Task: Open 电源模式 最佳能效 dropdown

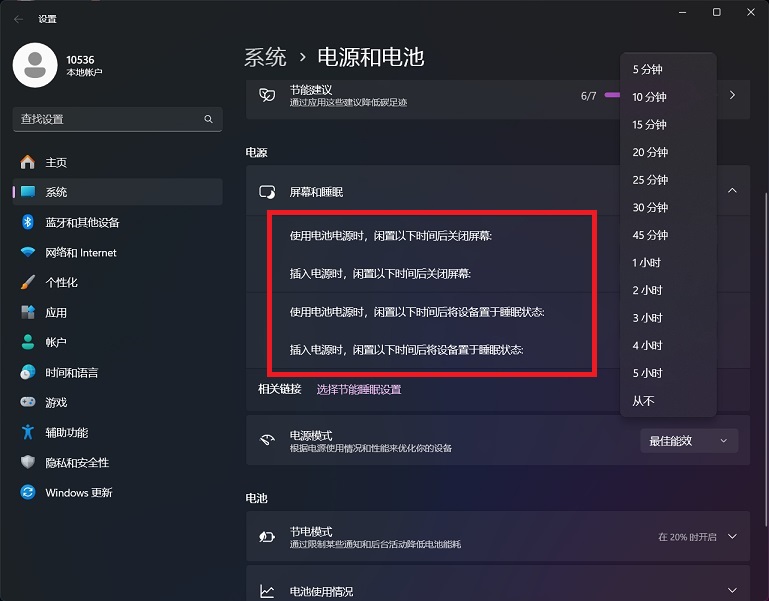Action: 689,441
